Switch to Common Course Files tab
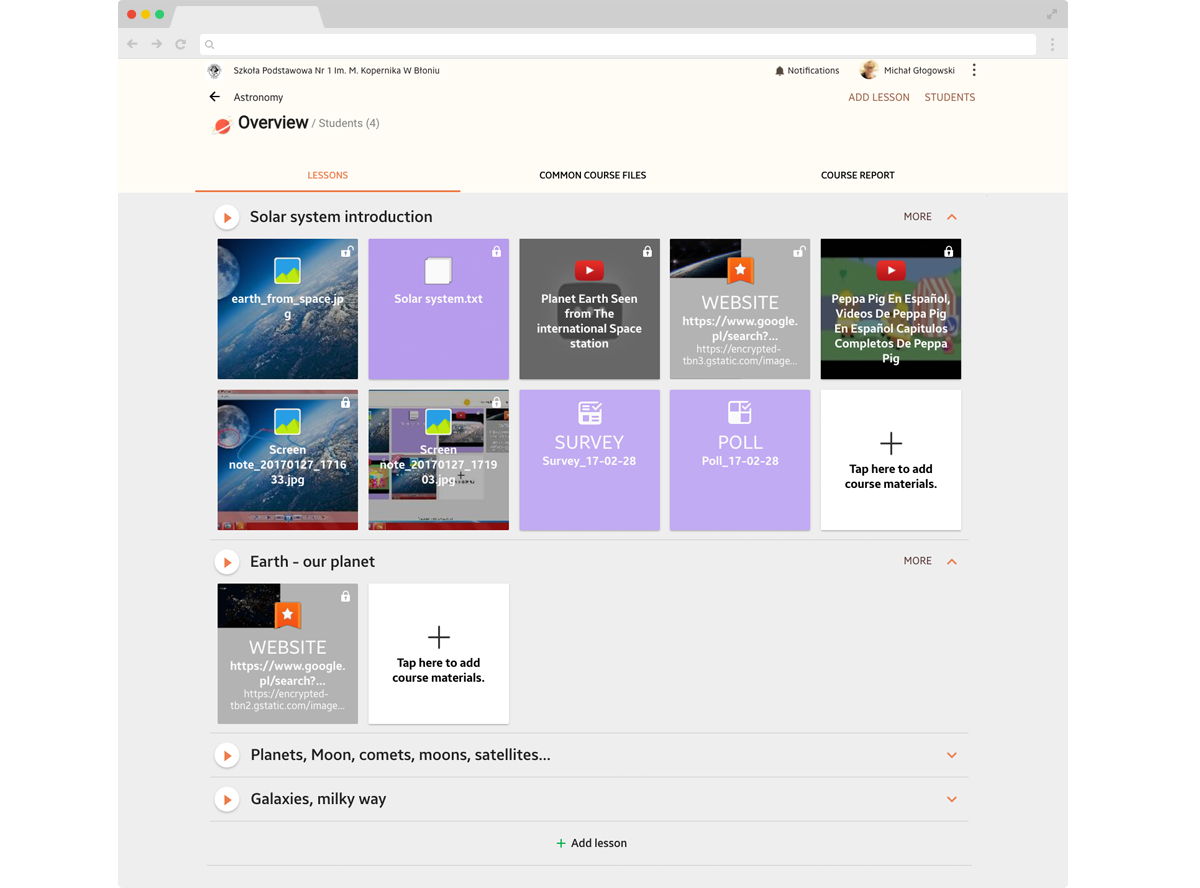 pos(592,175)
